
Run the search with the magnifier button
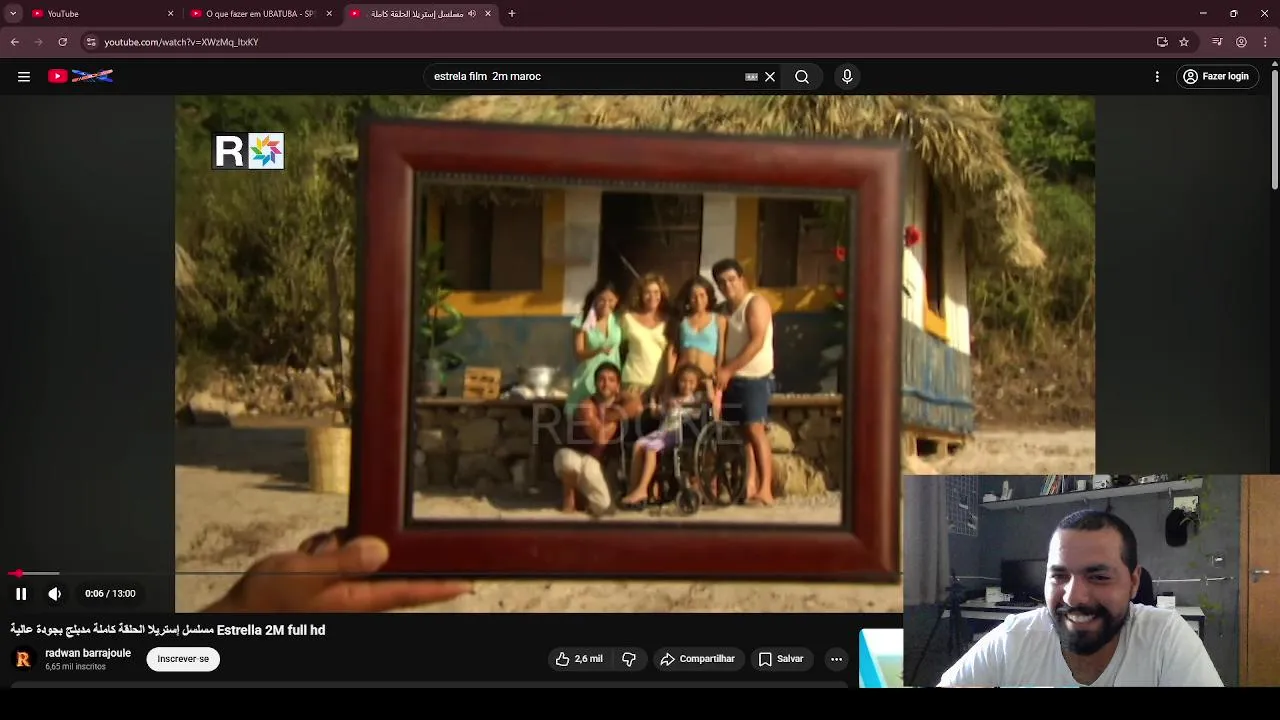[802, 77]
